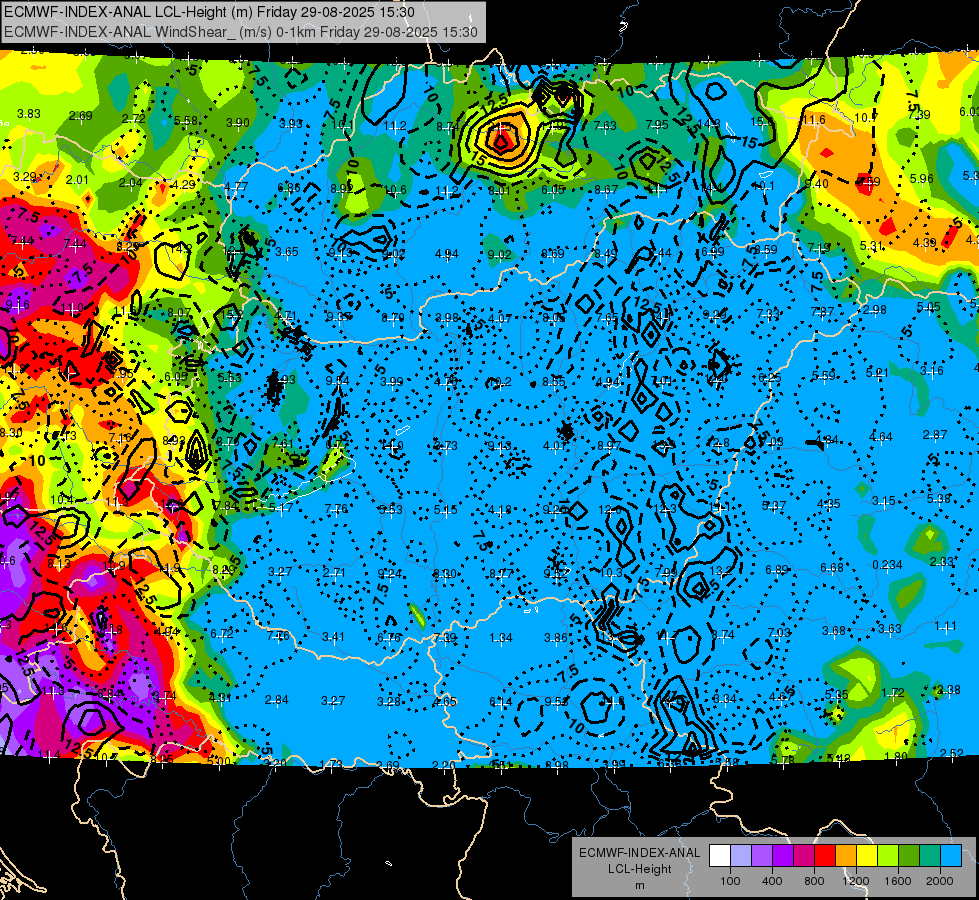Click the map value 3.28

point(388,702)
